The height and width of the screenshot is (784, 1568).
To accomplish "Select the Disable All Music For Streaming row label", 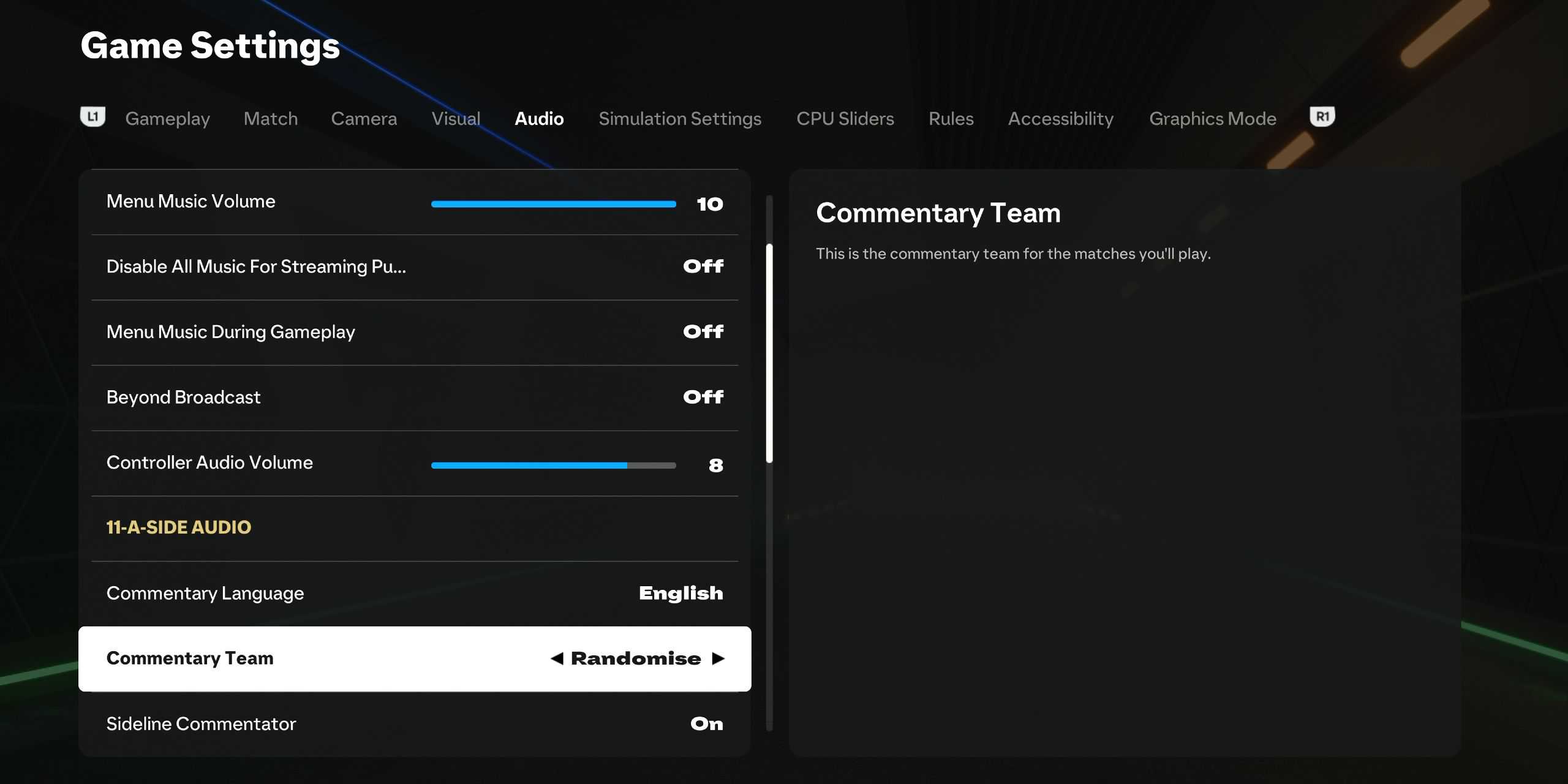I will pyautogui.click(x=256, y=266).
